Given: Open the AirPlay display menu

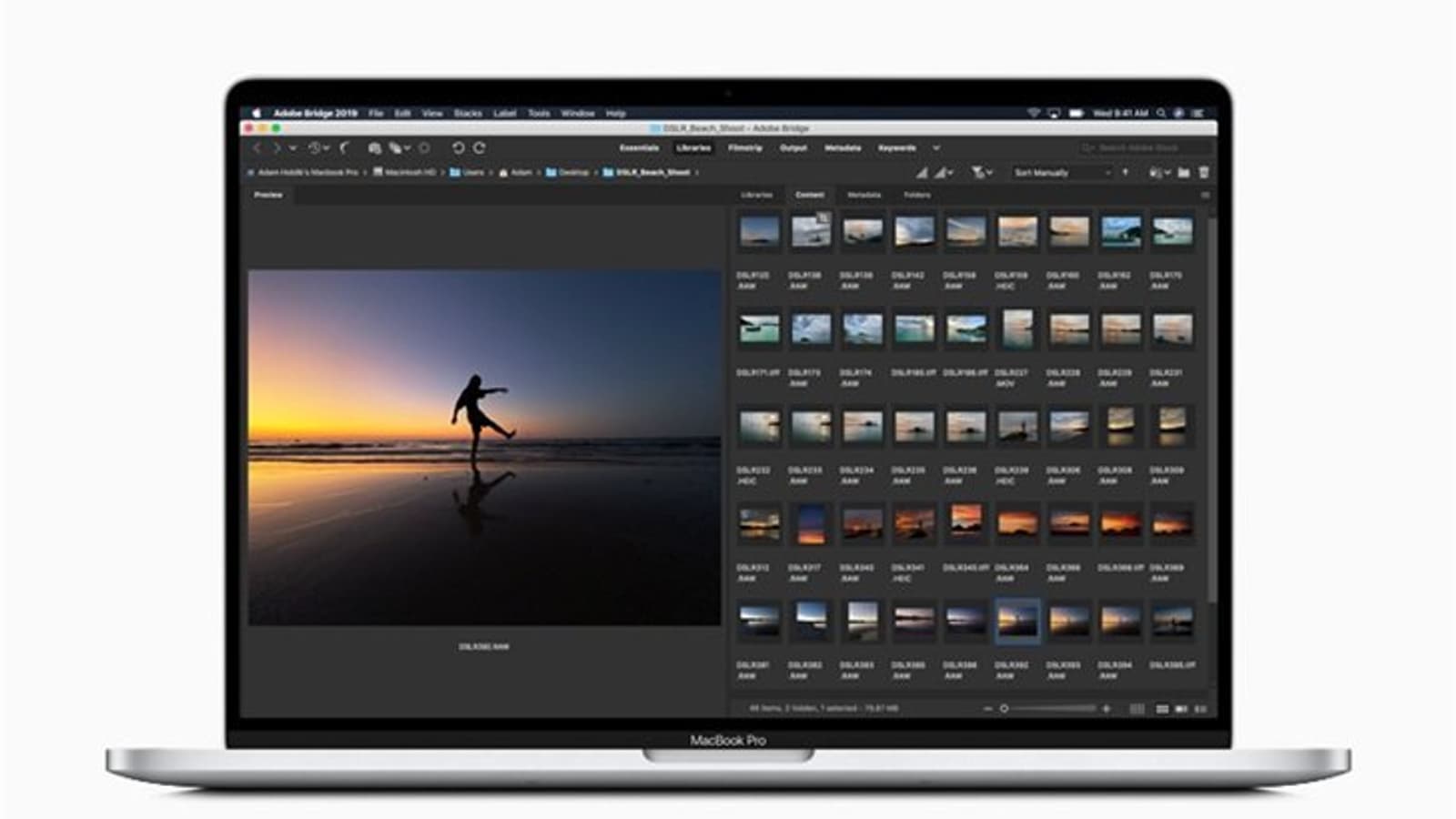Looking at the screenshot, I should 1054,113.
